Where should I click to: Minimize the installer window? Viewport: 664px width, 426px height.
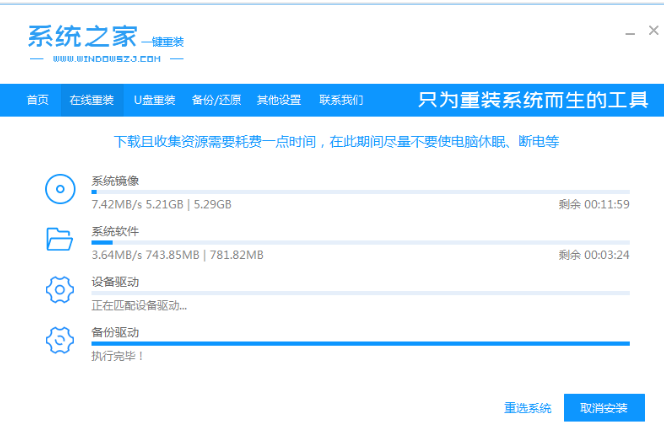click(x=628, y=33)
